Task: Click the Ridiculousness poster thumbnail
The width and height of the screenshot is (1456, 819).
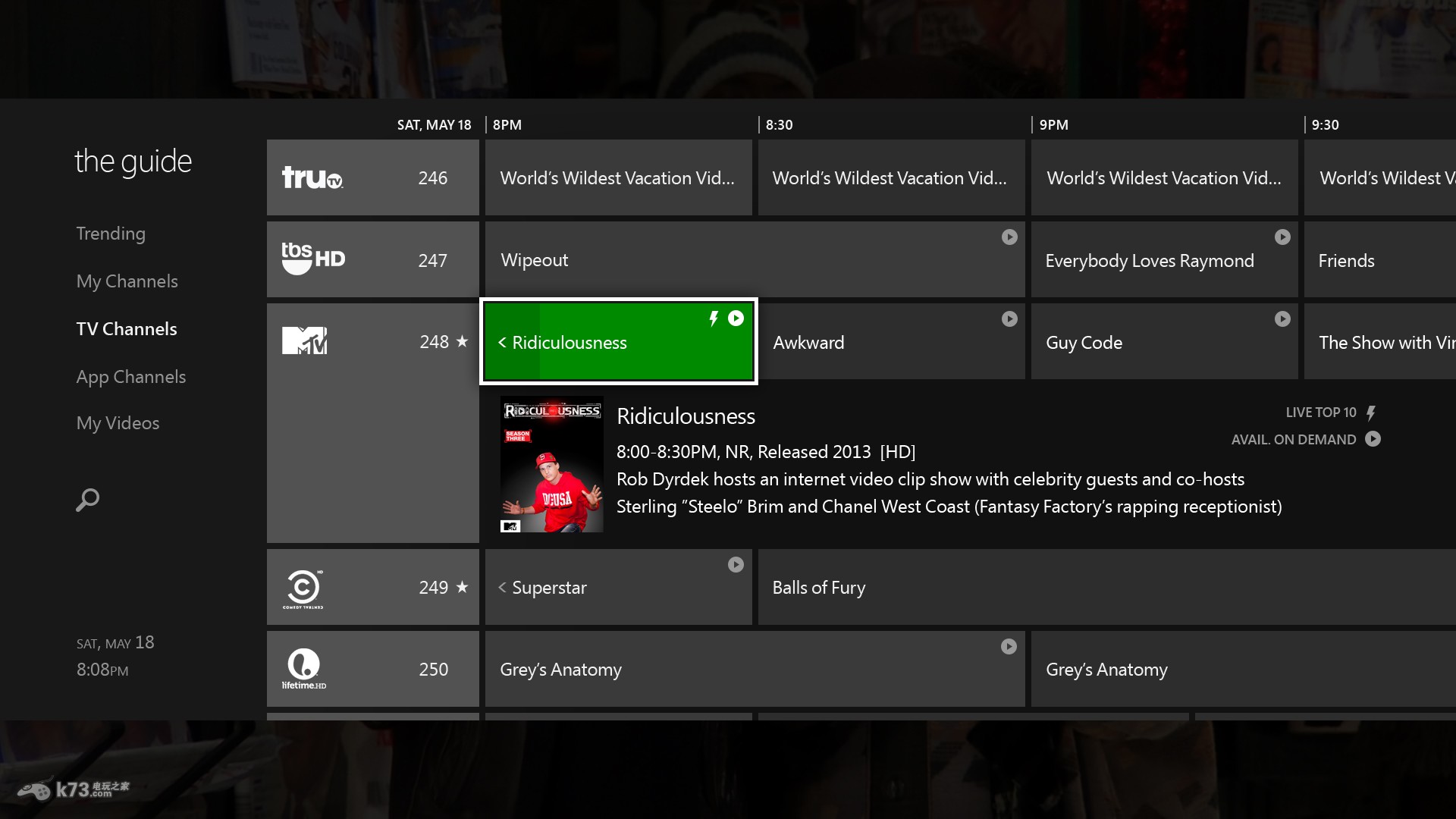Action: [552, 464]
